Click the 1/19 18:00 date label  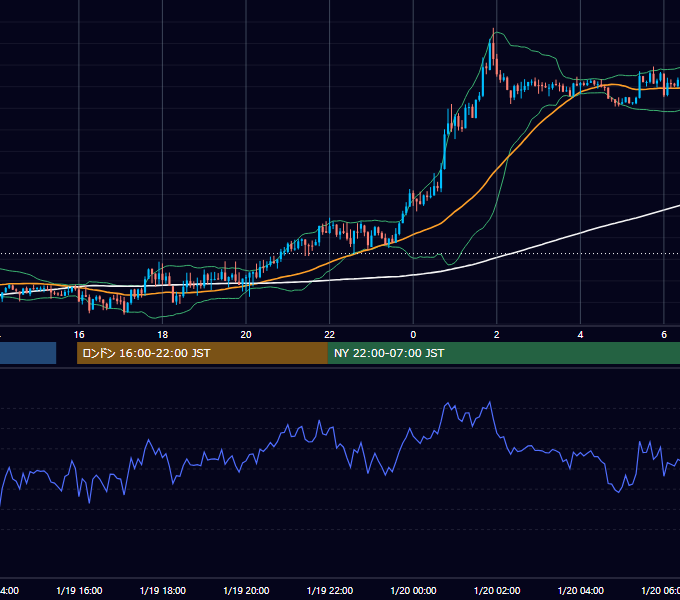pyautogui.click(x=163, y=591)
